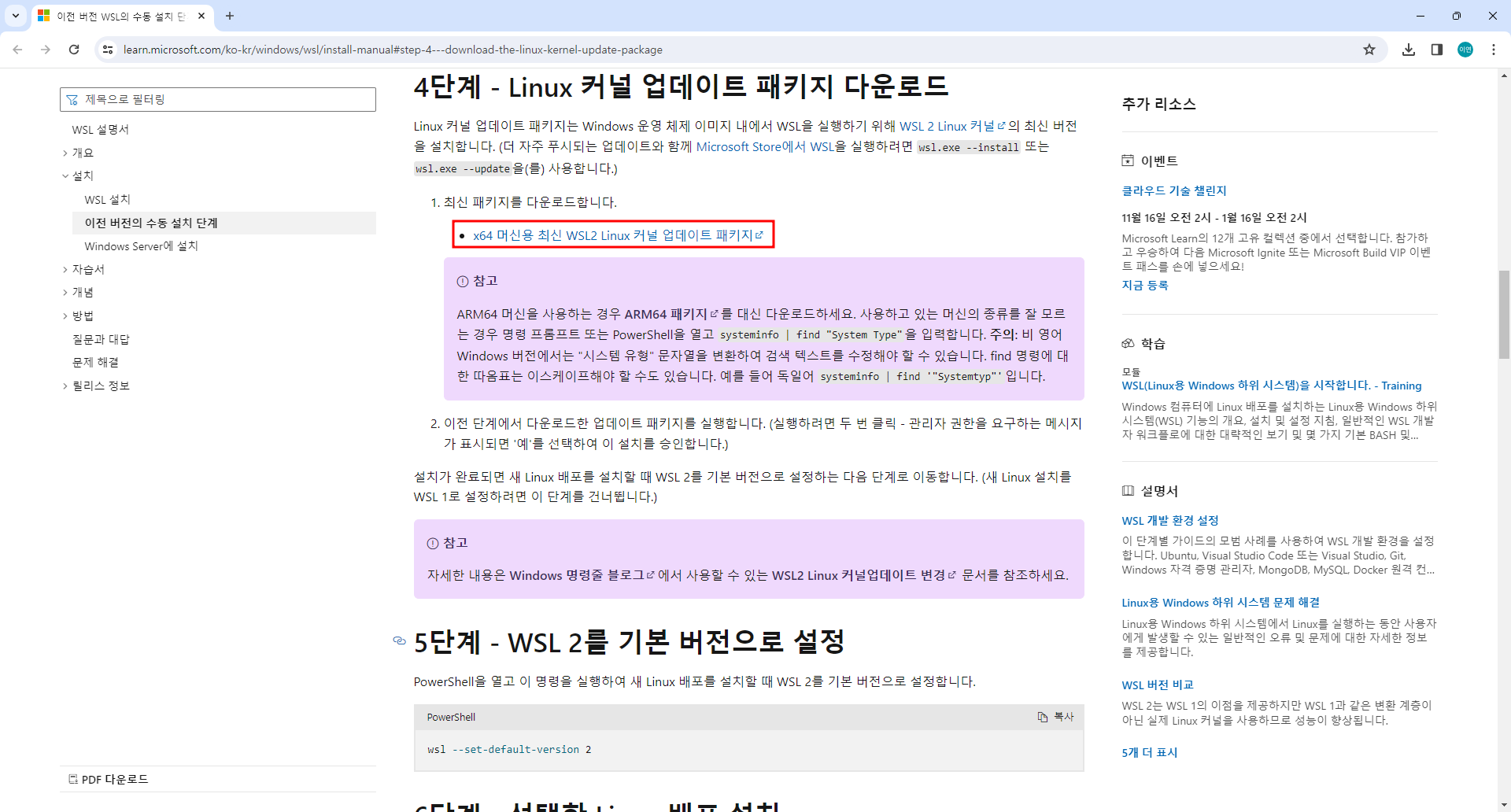Open 클라우드 기술 챌린지 event link
1511x812 pixels.
click(x=1174, y=190)
